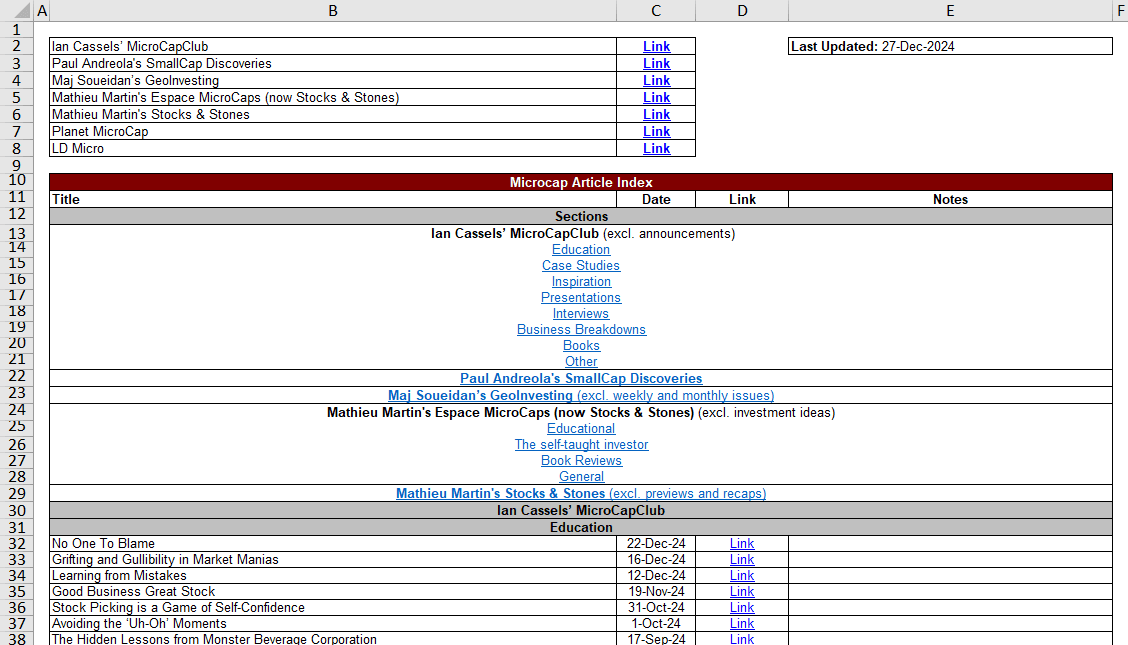Open link for Learning from Mistakes
Viewport: 1128px width, 645px height.
click(742, 575)
